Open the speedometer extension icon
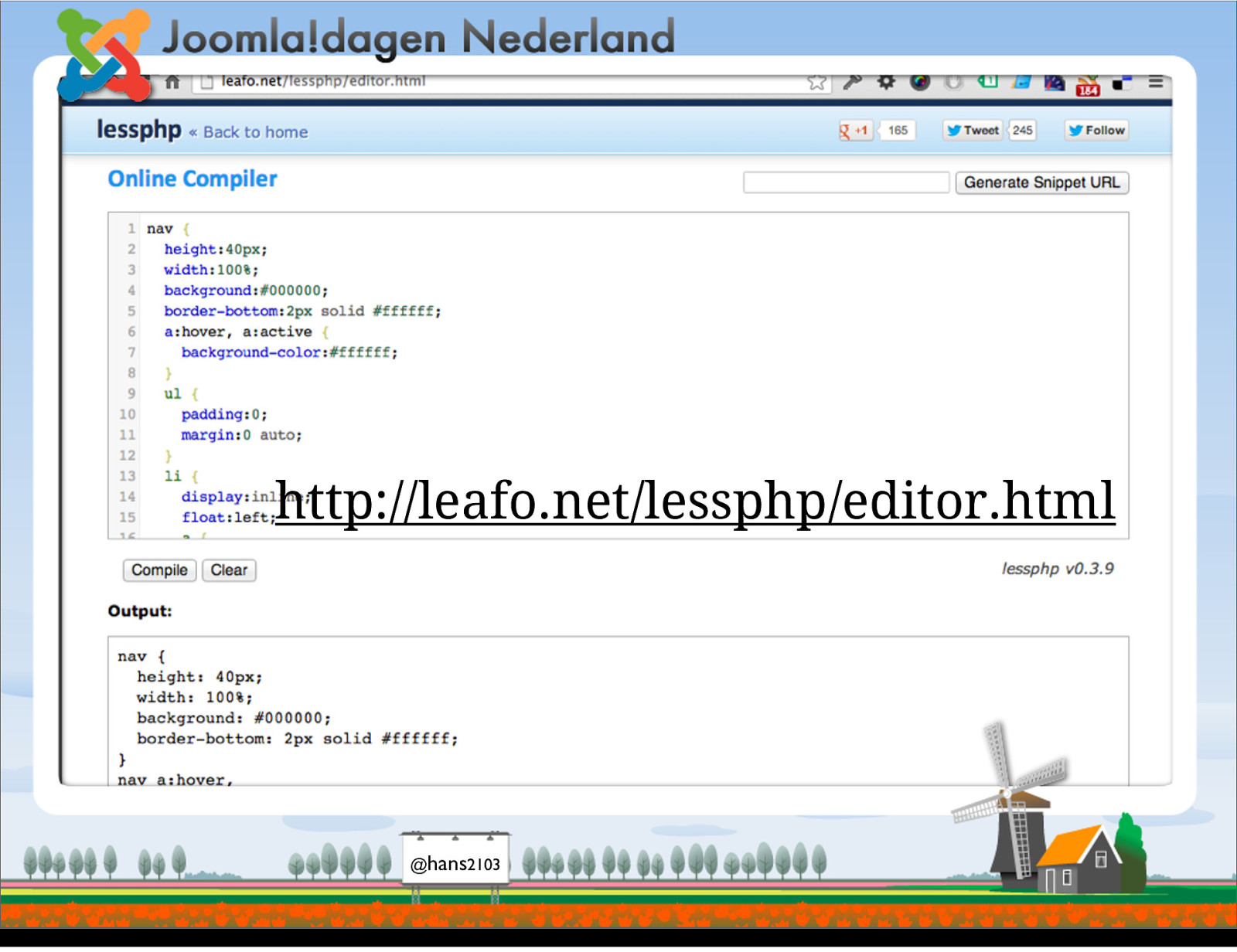The width and height of the screenshot is (1237, 952). click(x=1055, y=83)
